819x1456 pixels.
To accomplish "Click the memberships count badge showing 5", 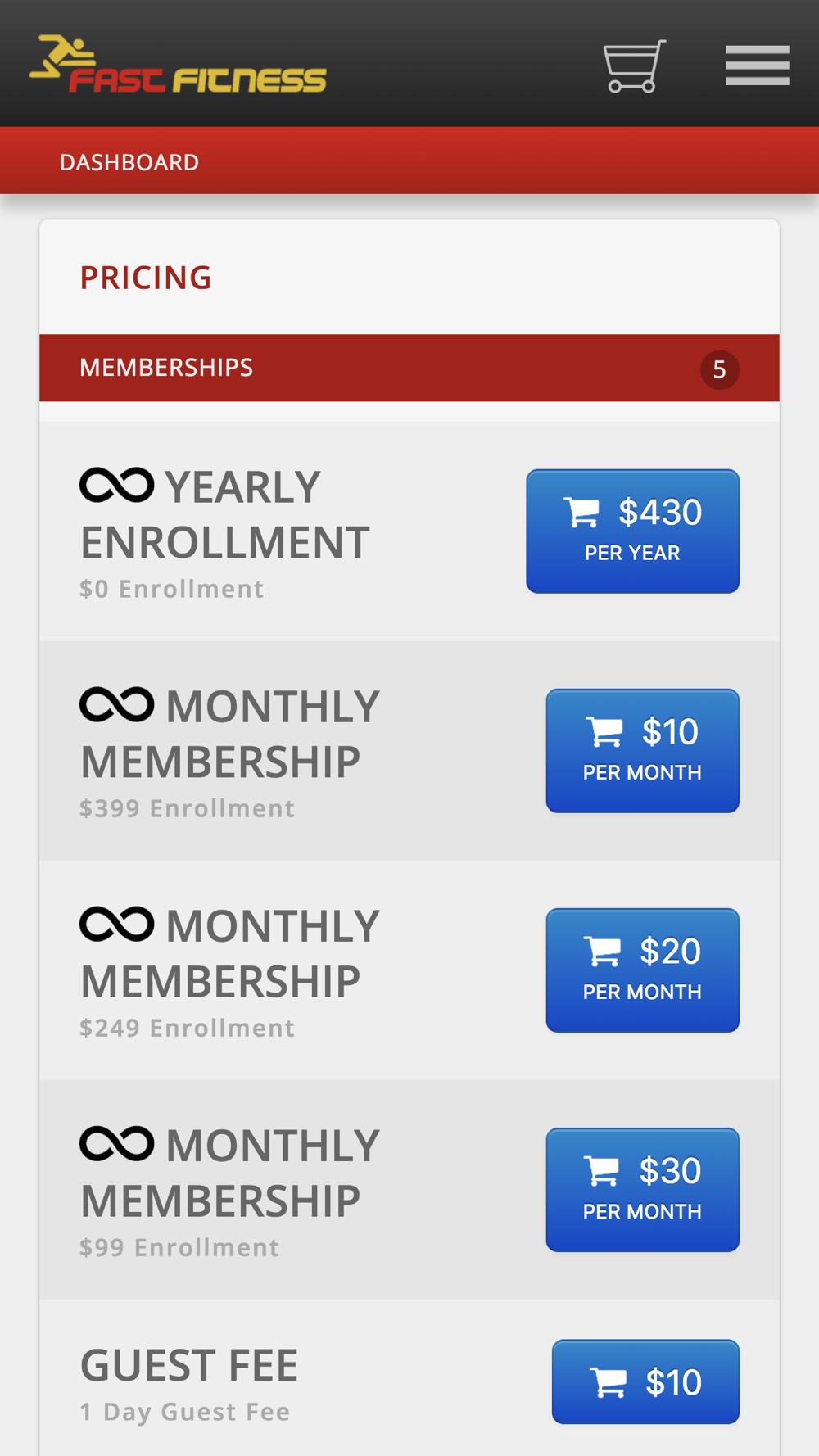I will coord(719,369).
